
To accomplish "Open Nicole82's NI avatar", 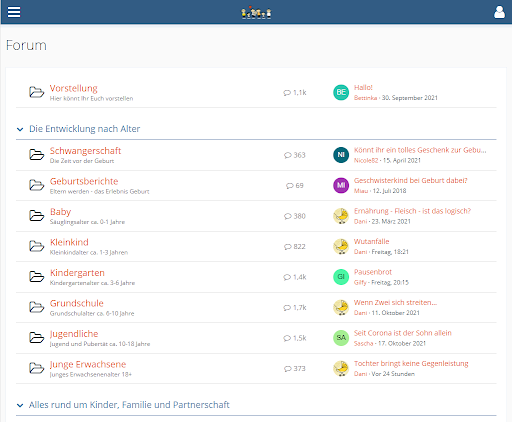I will 341,155.
